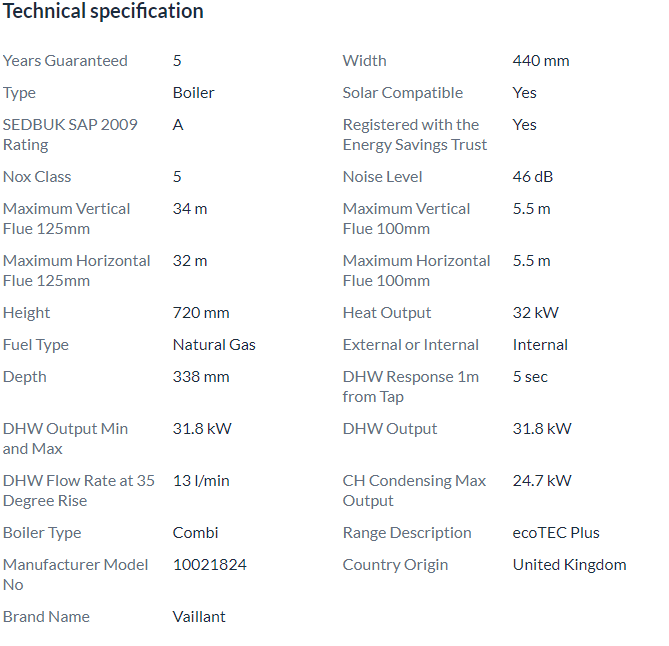
Task: Select the 24.7 kW condensing output value
Action: coord(541,481)
